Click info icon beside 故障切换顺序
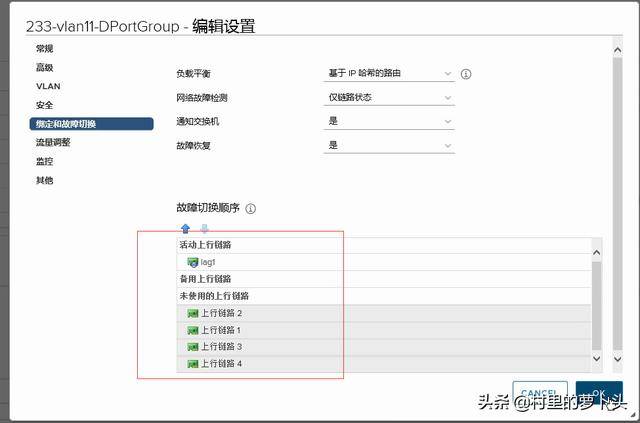 click(x=251, y=209)
